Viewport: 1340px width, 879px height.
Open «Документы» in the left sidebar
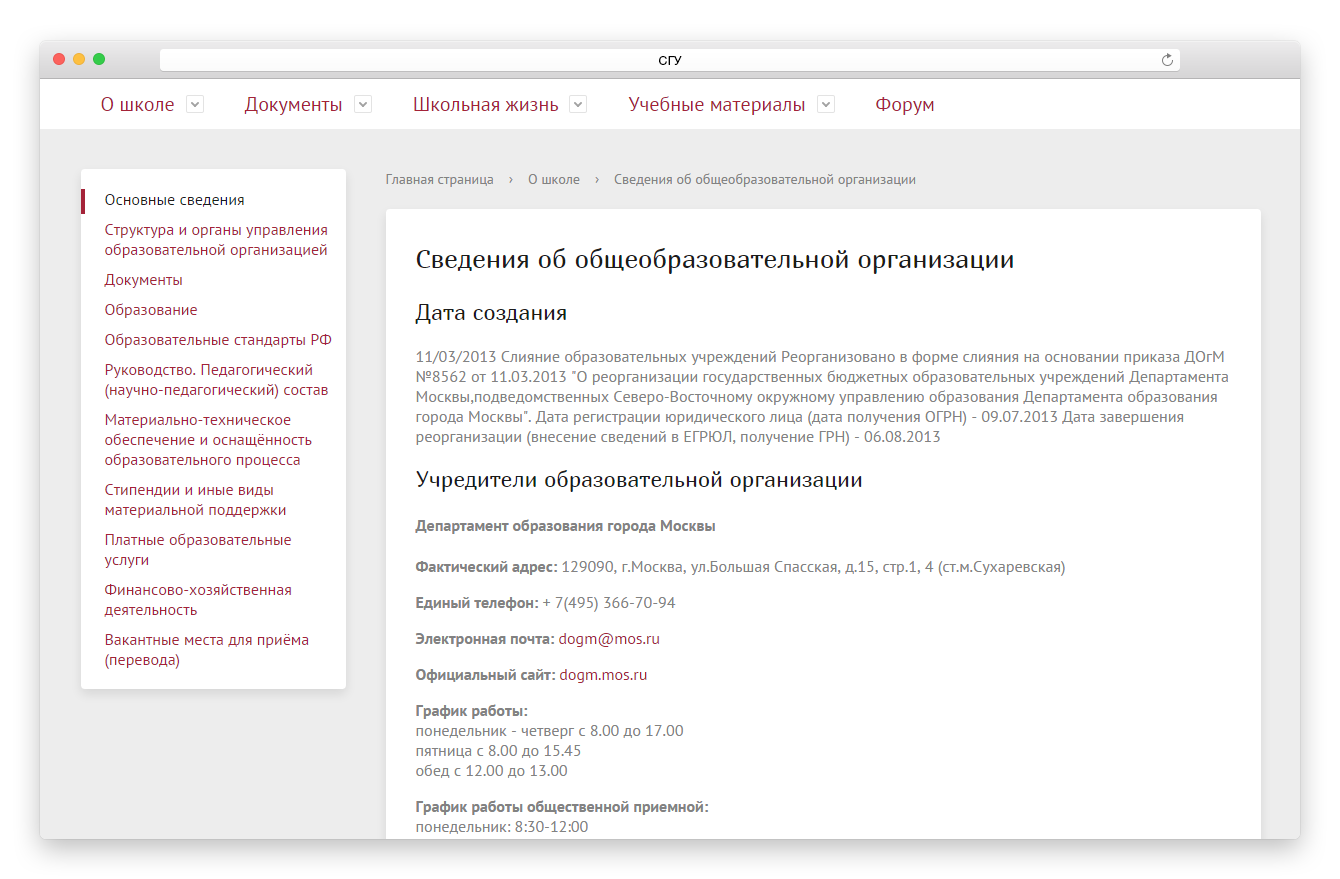coord(143,280)
